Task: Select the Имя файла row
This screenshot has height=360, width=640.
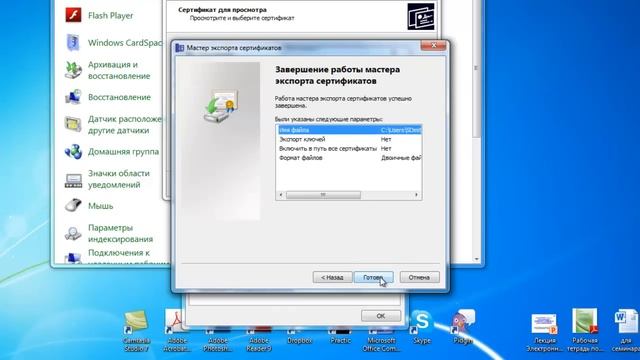Action: point(349,130)
